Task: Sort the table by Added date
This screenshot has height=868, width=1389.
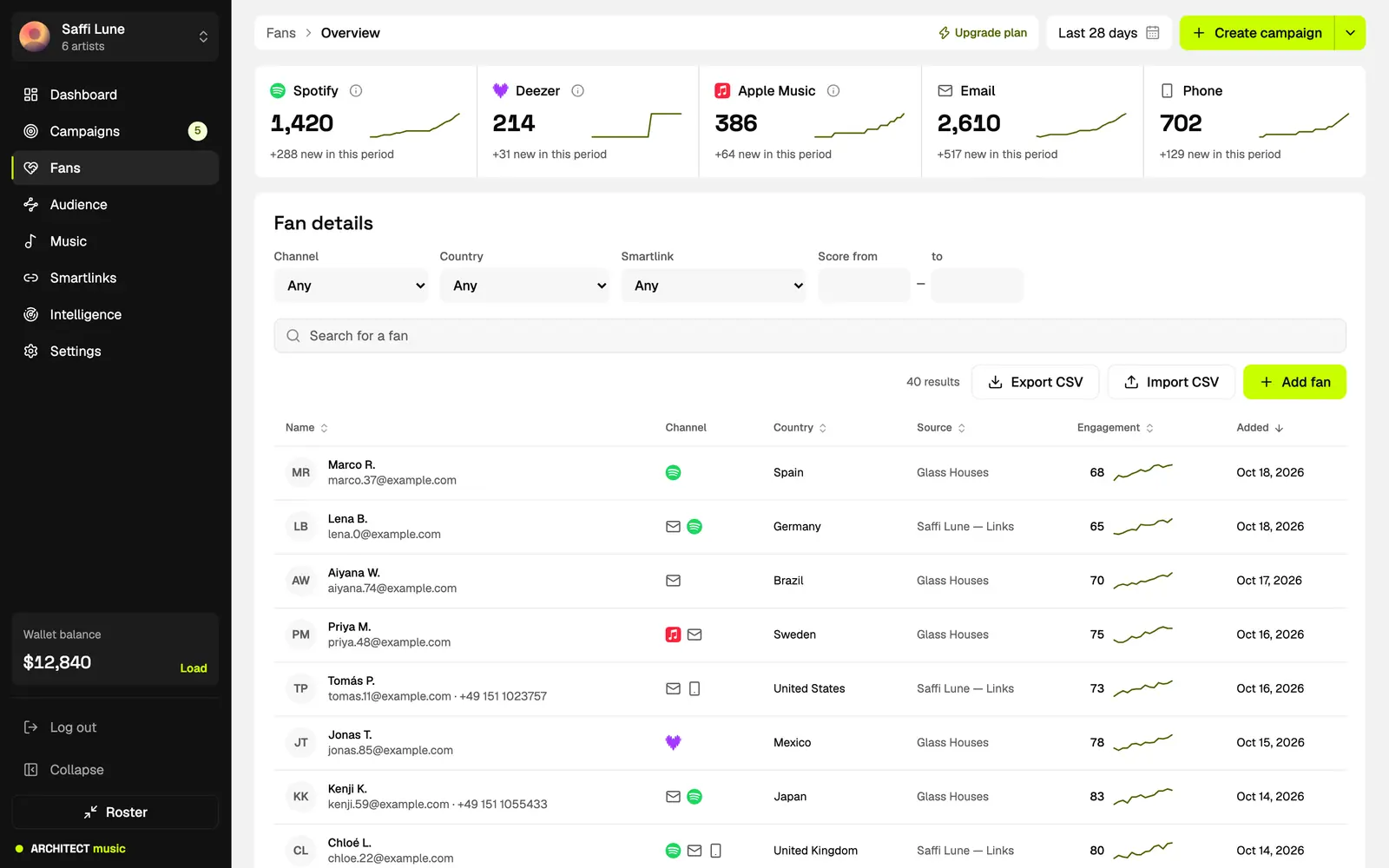Action: coord(1260,428)
